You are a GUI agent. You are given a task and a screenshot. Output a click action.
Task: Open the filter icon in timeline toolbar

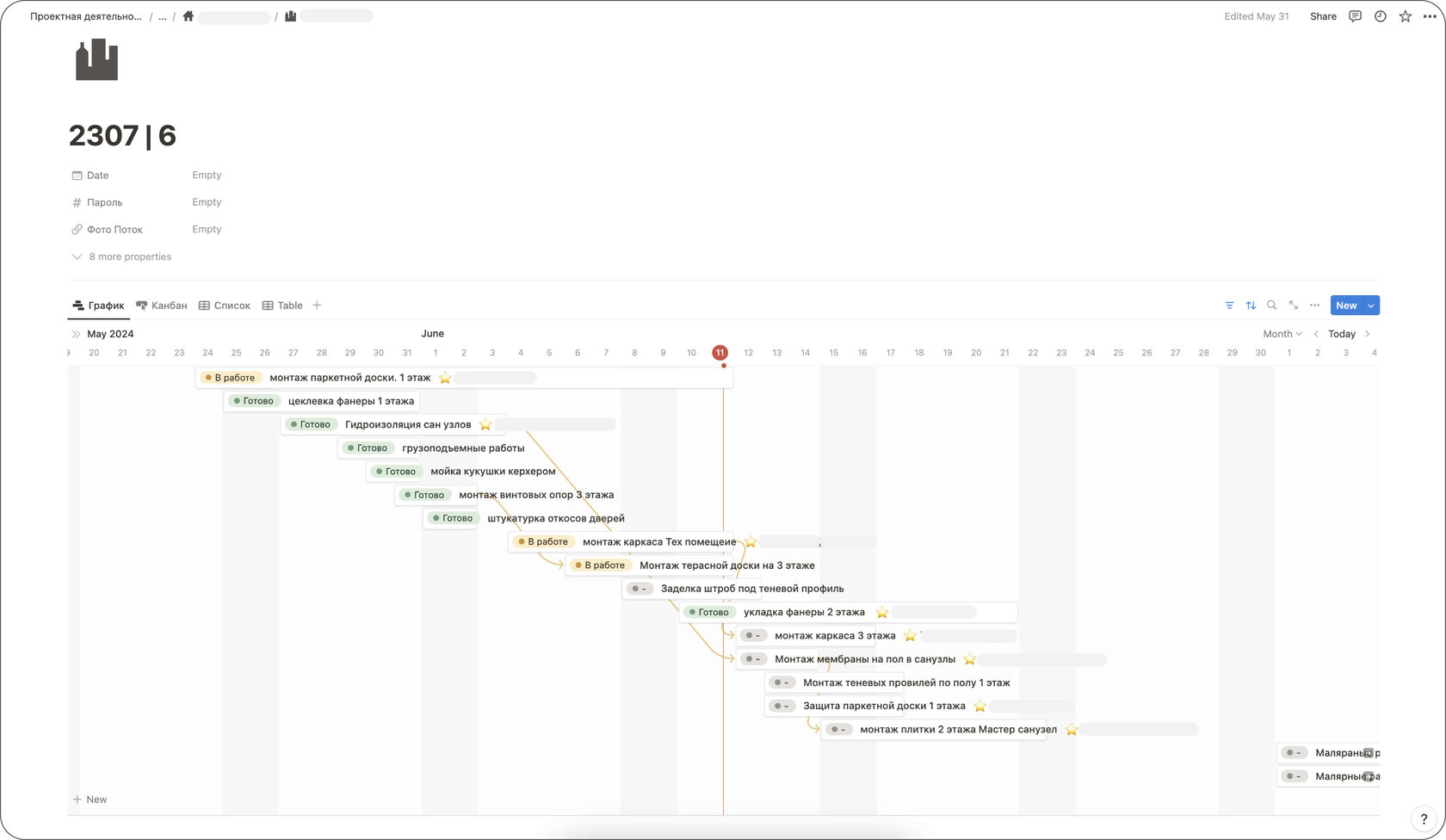1229,306
